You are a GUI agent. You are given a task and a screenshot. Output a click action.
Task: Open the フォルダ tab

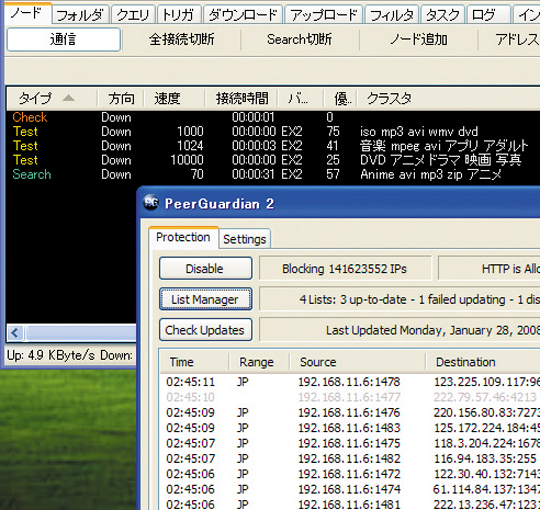[80, 15]
